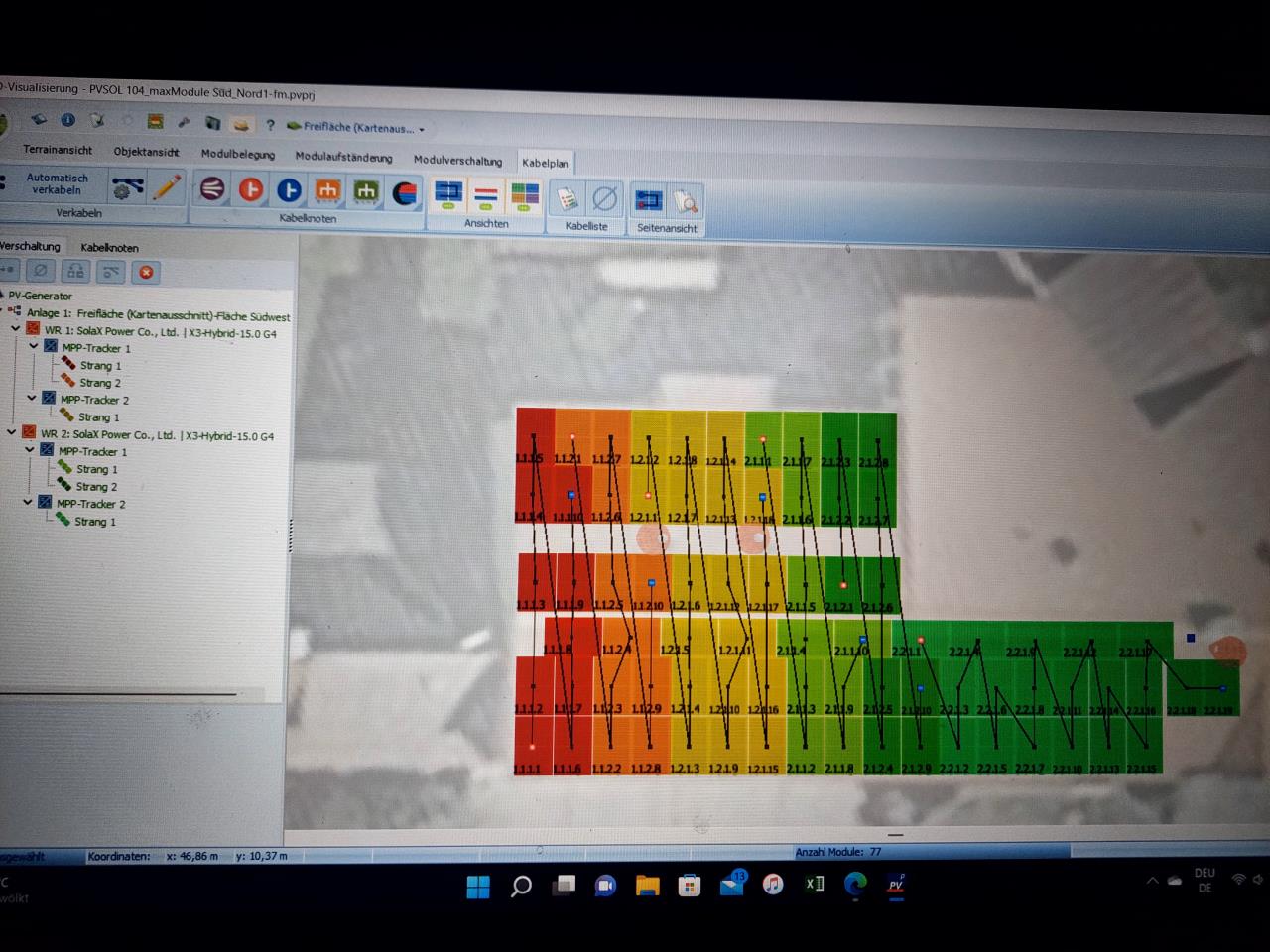Toggle the red-blue lines view in Ansichten
Image resolution: width=1270 pixels, height=952 pixels.
pyautogui.click(x=486, y=195)
